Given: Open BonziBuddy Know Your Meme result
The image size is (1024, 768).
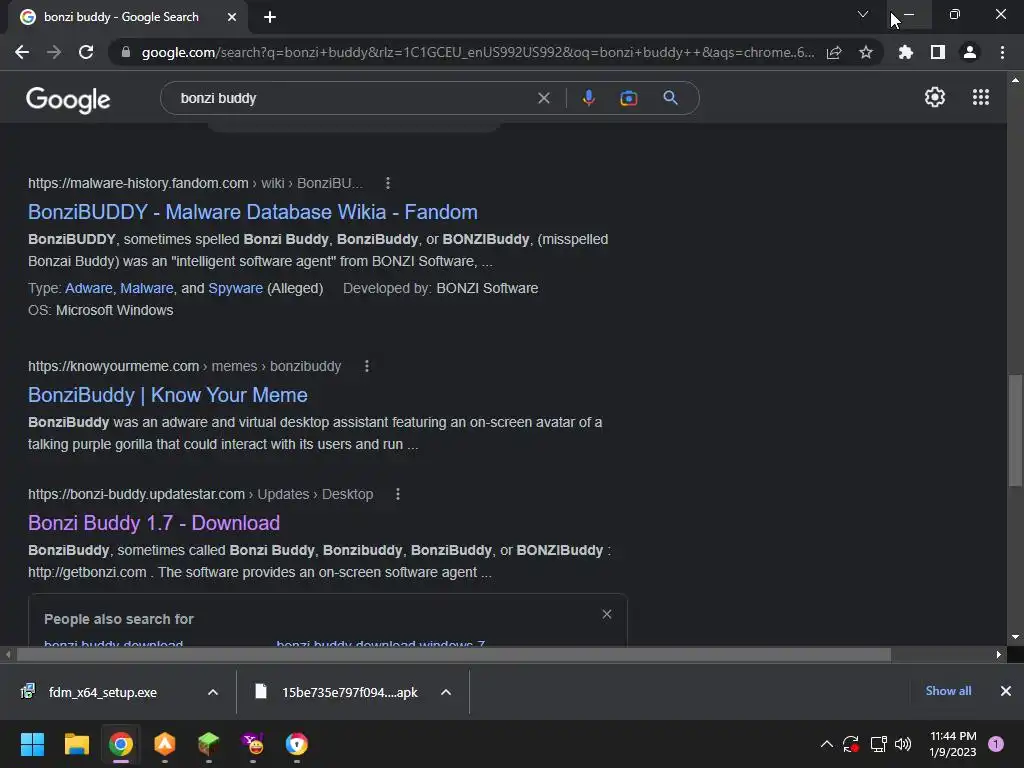Looking at the screenshot, I should coord(168,395).
